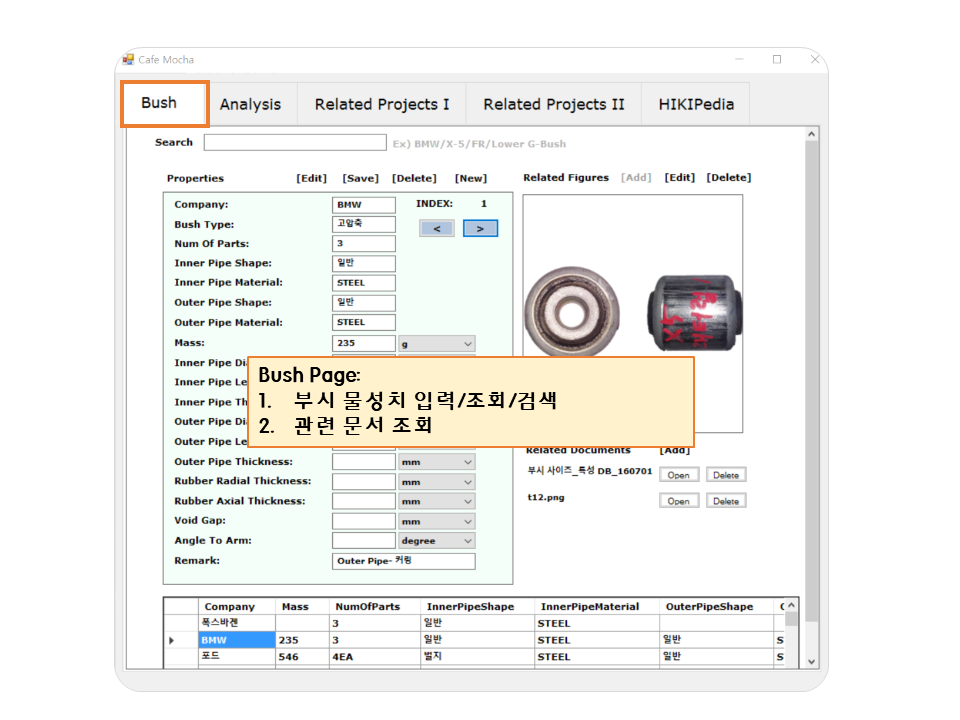Click the Company column header in table

(x=237, y=607)
